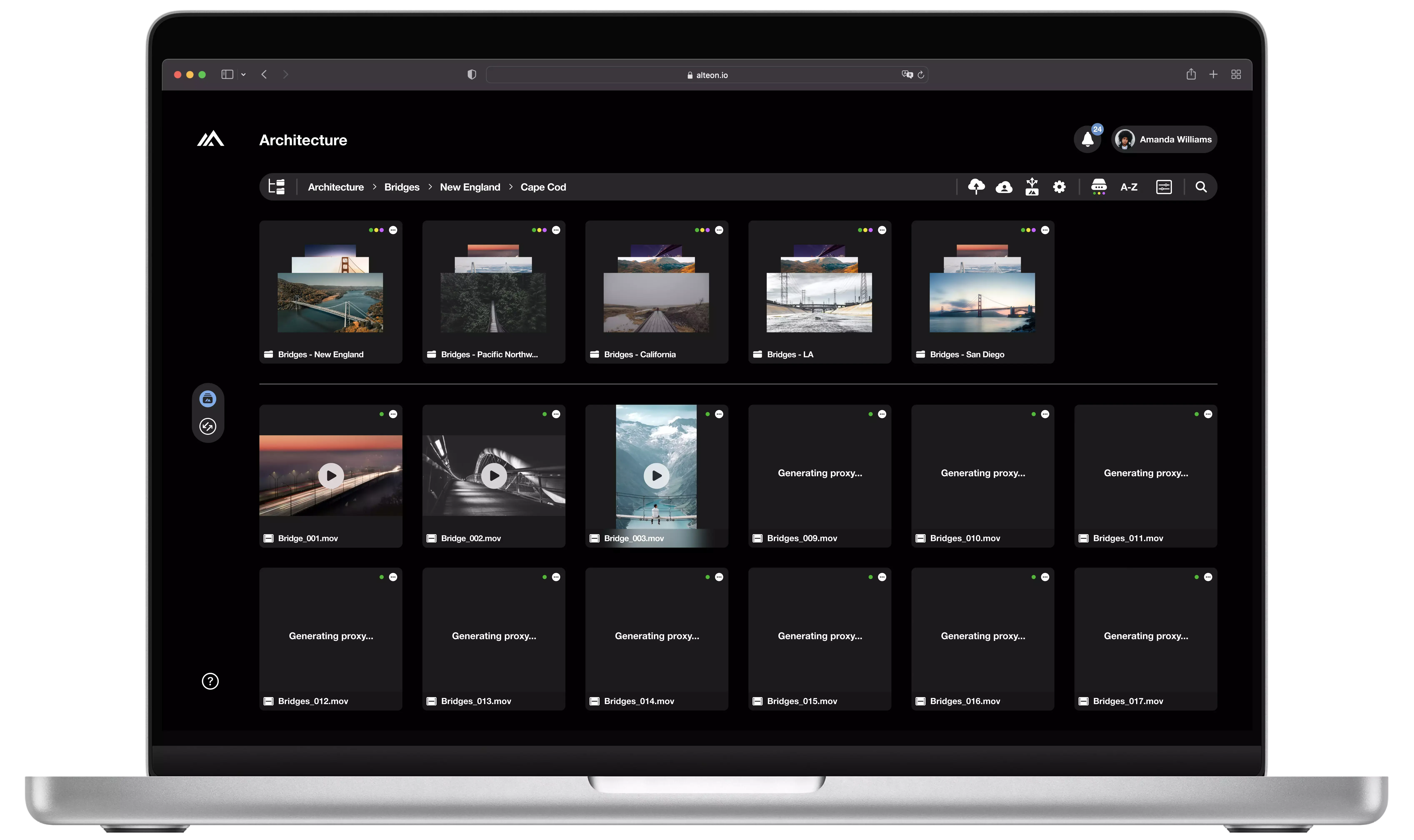The image size is (1414, 840).
Task: Click the help question mark icon
Action: pos(210,681)
